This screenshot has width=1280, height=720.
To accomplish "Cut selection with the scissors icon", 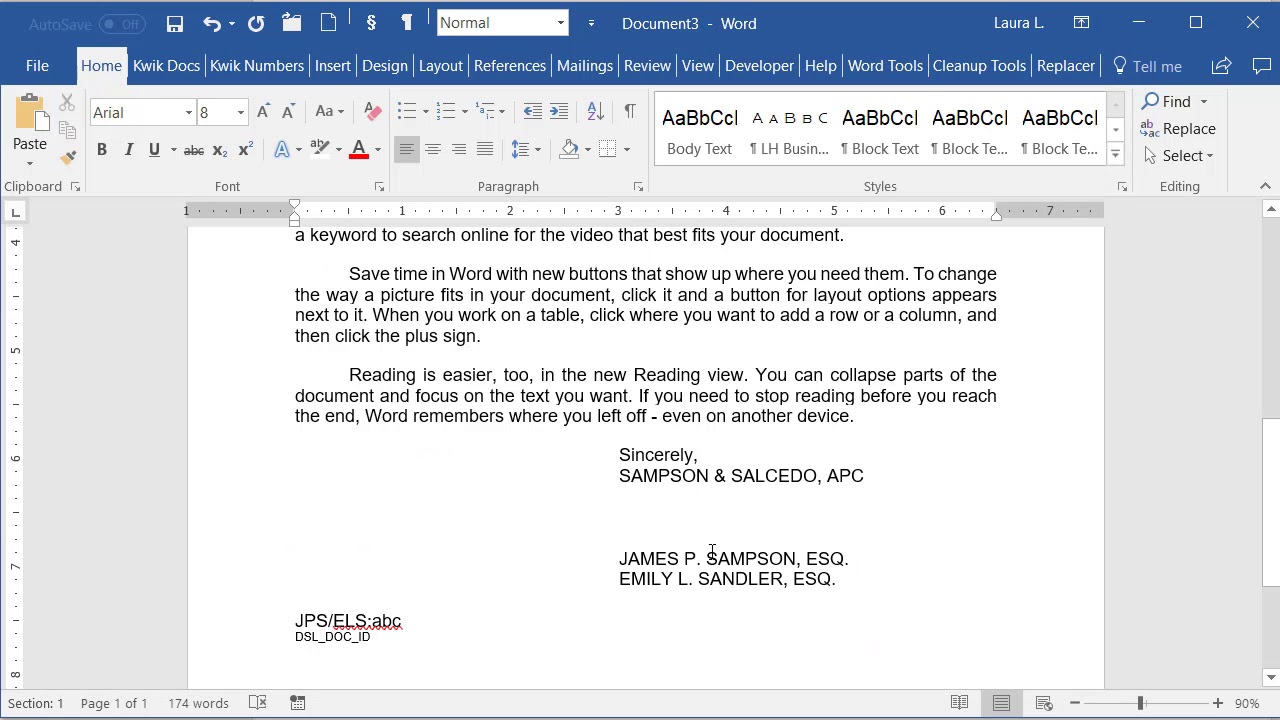I will click(67, 102).
